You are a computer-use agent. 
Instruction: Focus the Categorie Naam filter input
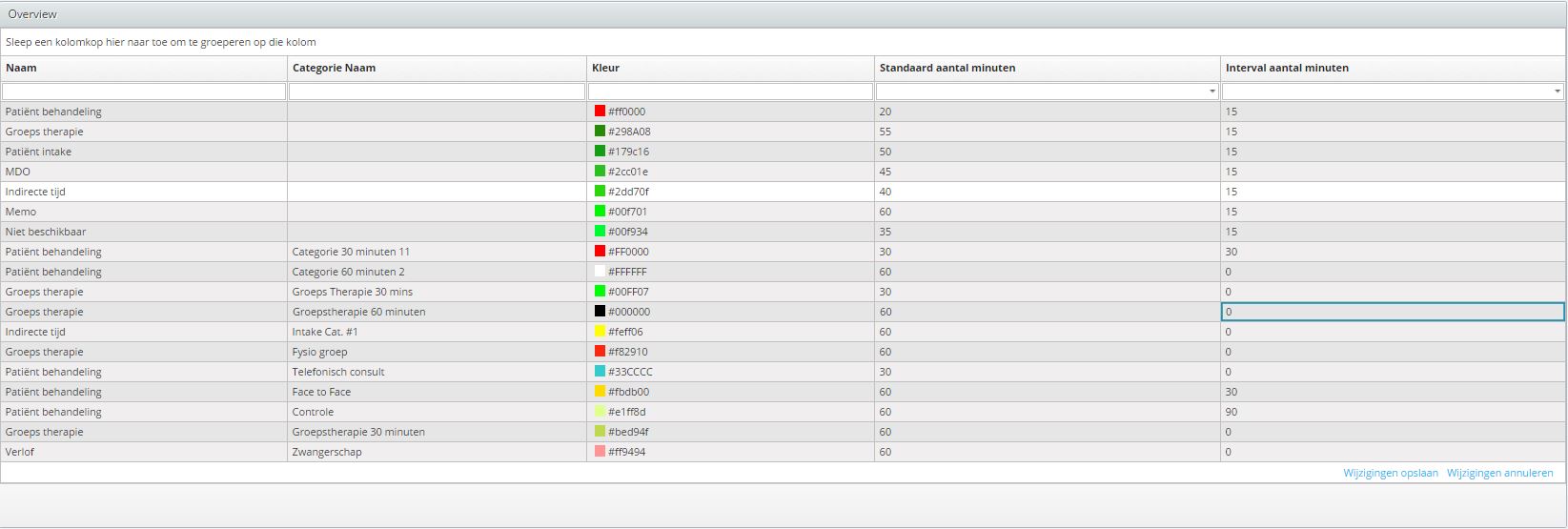(437, 92)
